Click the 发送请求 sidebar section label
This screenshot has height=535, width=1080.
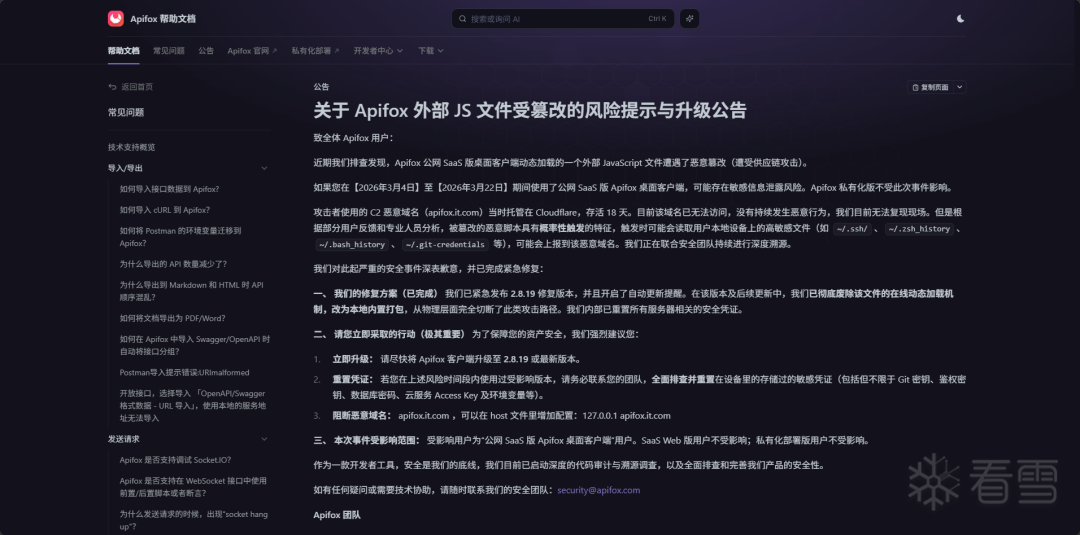point(124,439)
